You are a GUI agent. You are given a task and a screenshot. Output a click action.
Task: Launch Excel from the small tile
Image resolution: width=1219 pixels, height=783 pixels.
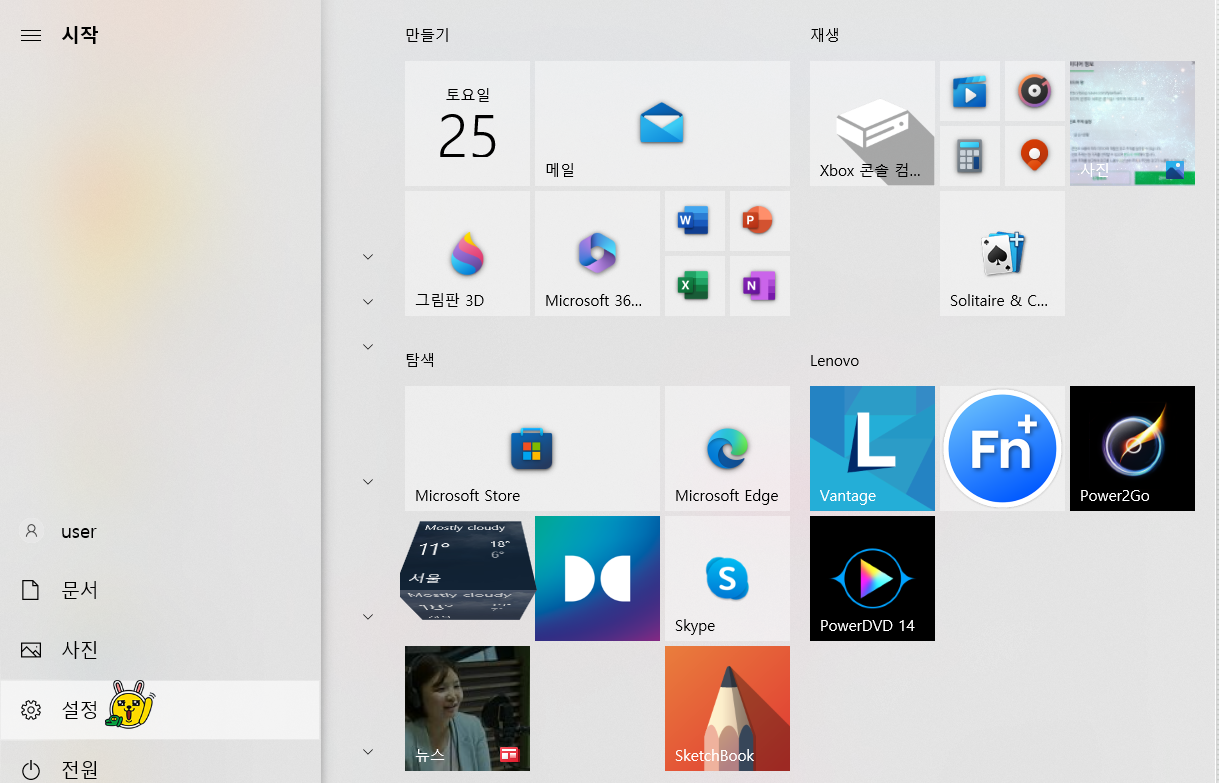coord(695,286)
